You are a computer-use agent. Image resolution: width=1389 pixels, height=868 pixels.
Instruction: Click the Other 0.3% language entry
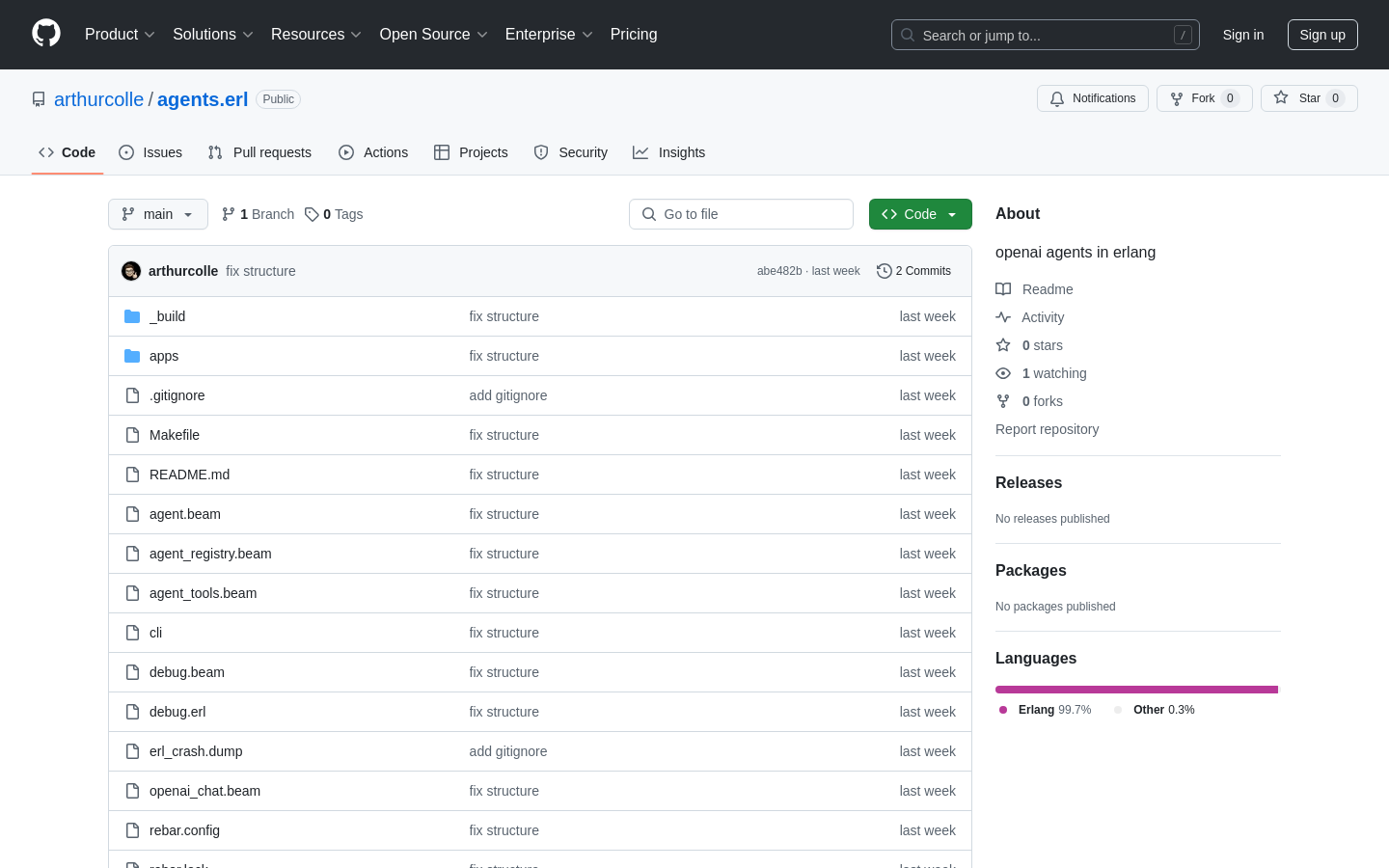tap(1155, 710)
